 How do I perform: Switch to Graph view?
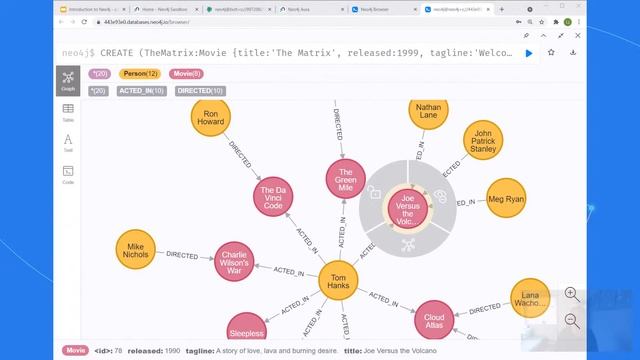(68, 81)
